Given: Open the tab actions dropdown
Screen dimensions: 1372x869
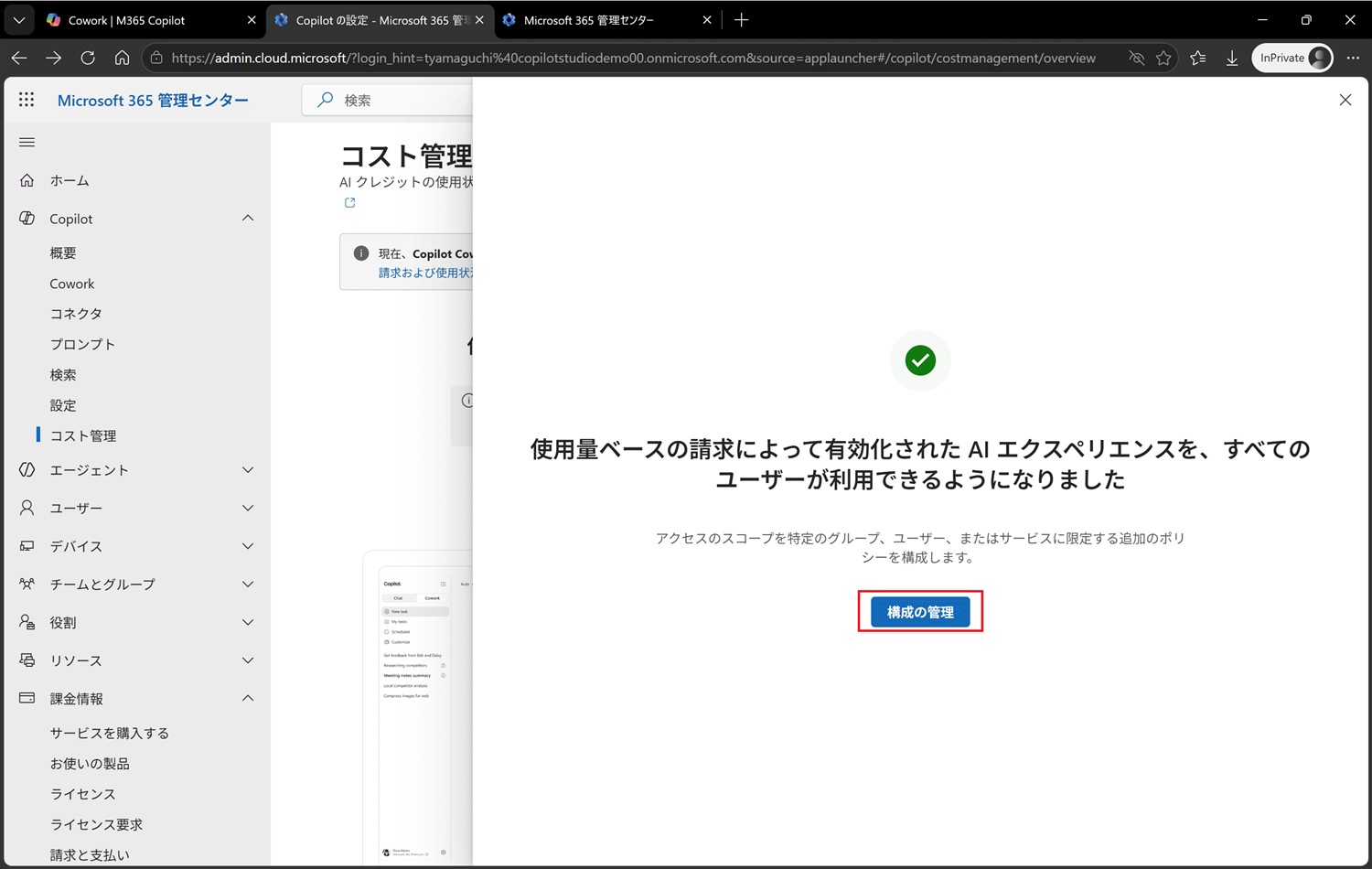Looking at the screenshot, I should [x=19, y=19].
